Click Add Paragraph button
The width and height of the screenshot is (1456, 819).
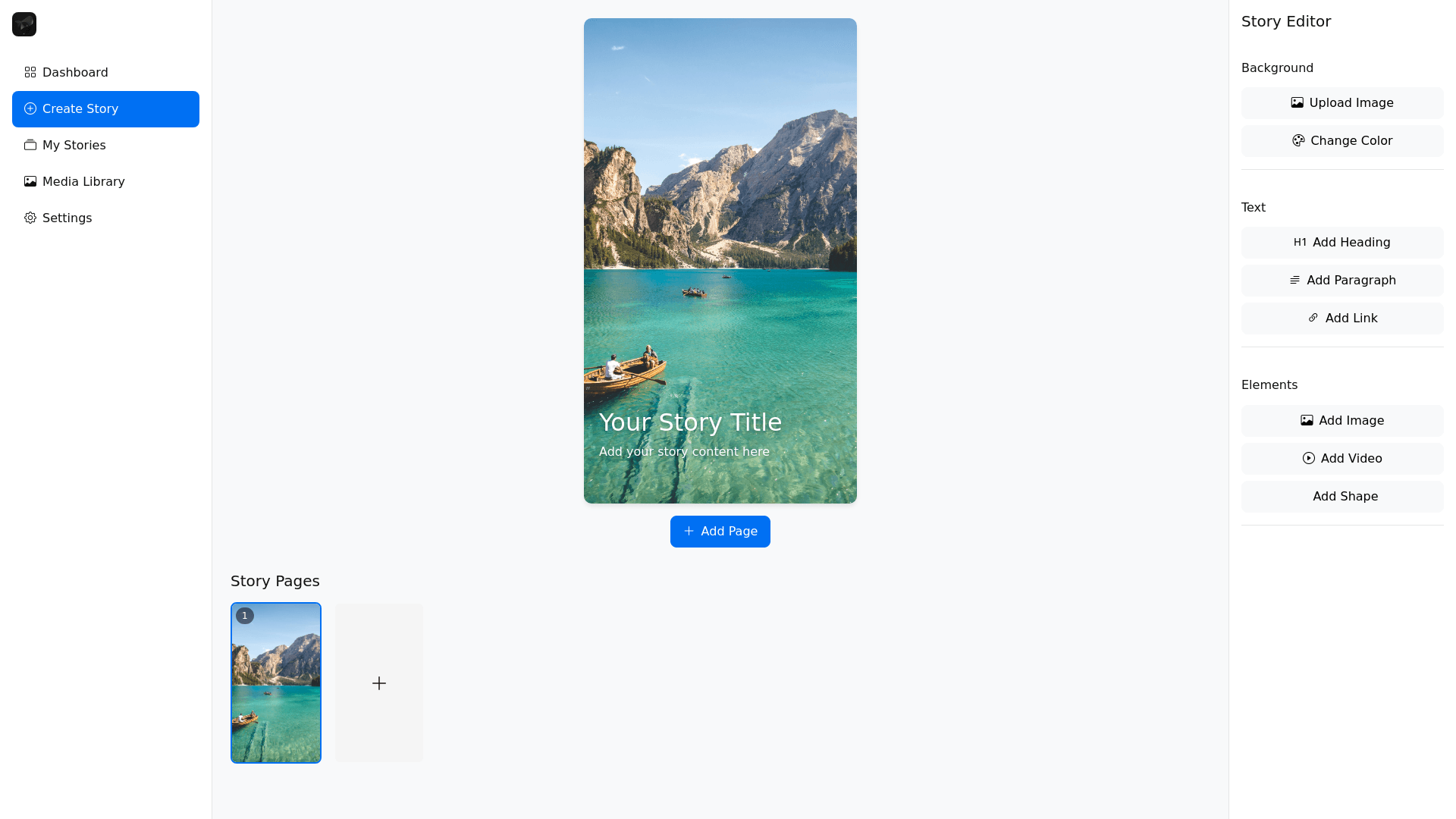1341,281
